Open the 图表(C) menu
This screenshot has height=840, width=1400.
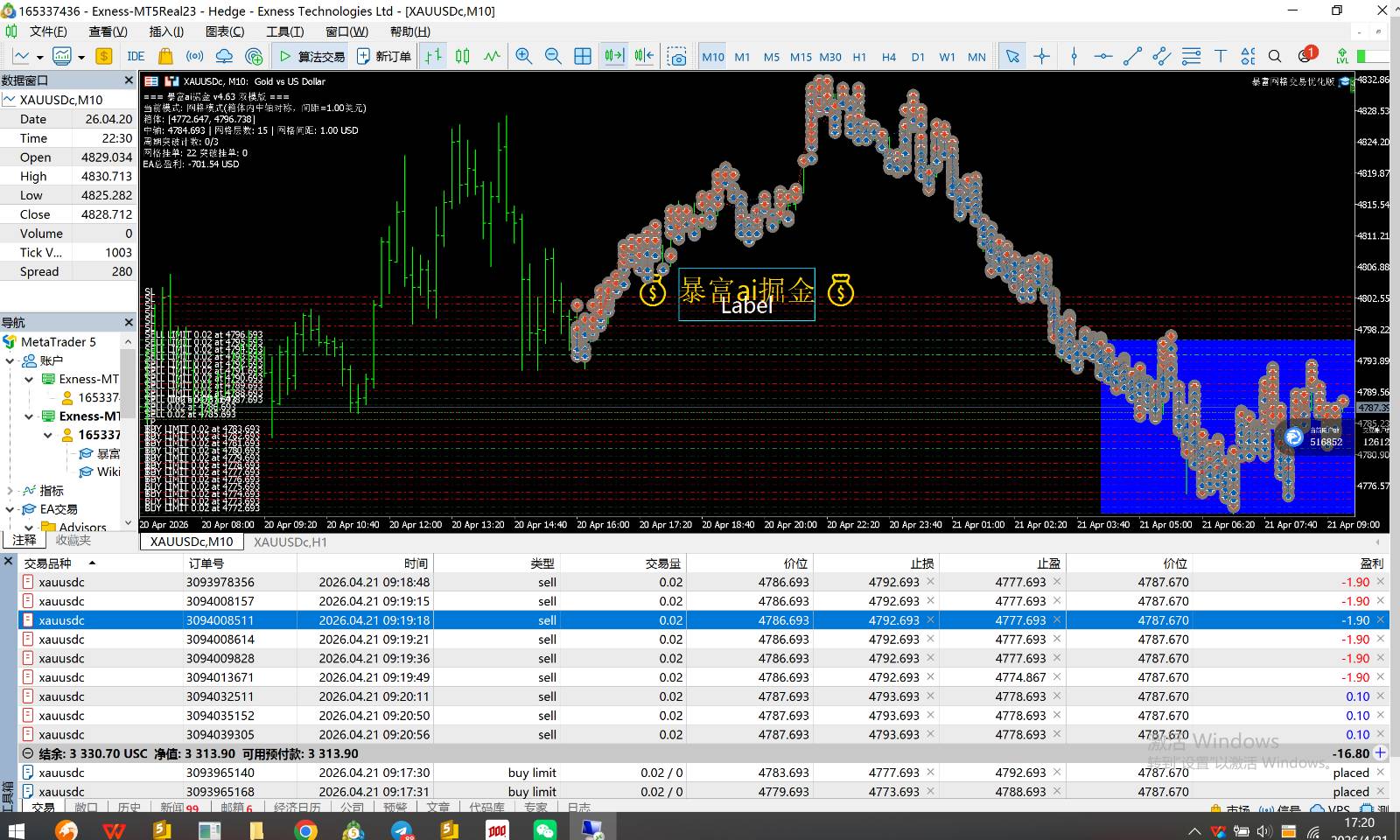coord(225,31)
